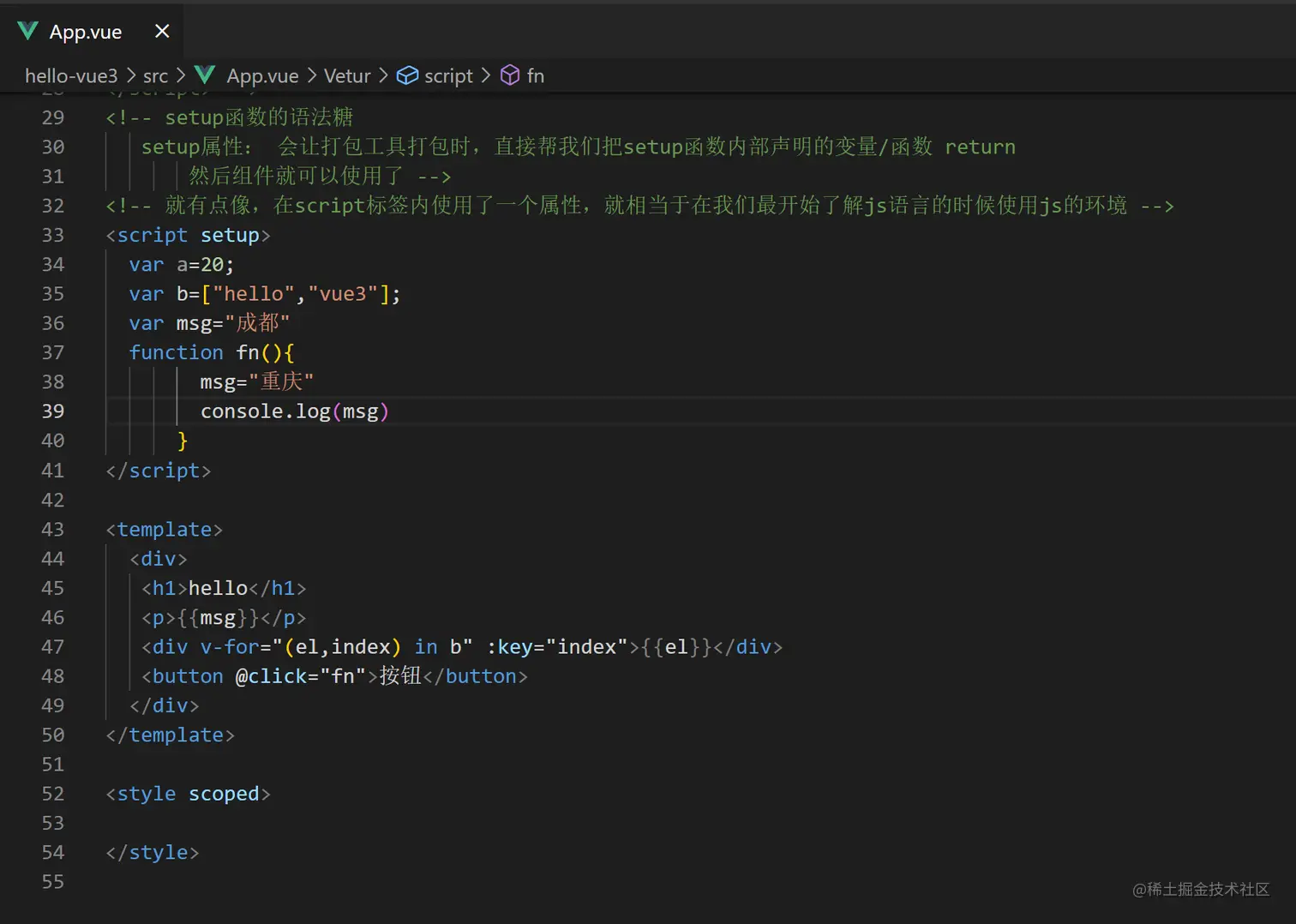Open the src breadcrumb segment
Viewport: 1296px width, 924px height.
tap(155, 76)
